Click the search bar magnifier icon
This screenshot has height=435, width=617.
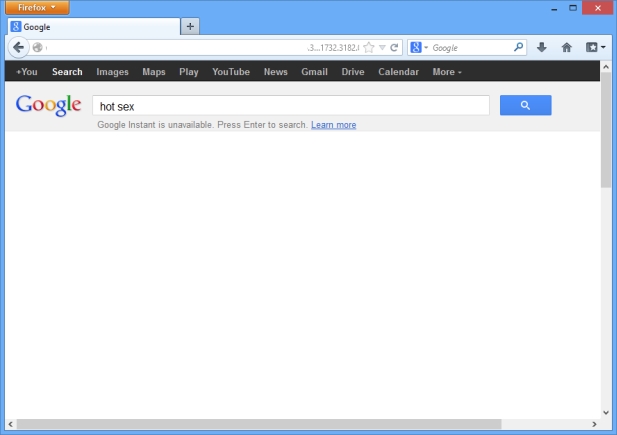coord(518,47)
